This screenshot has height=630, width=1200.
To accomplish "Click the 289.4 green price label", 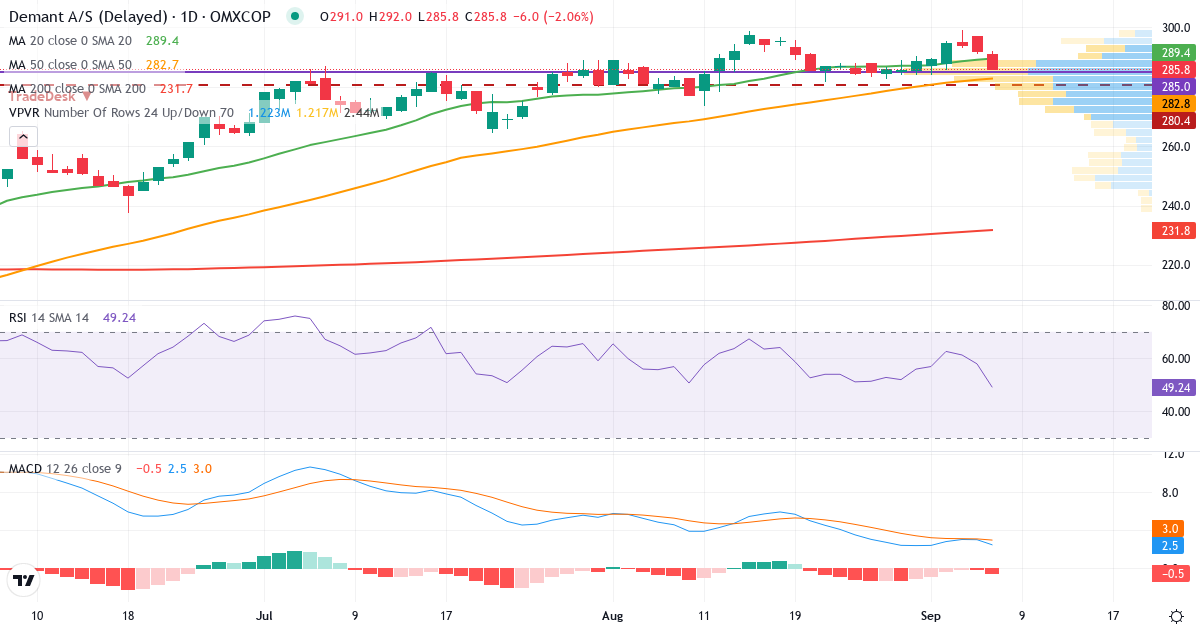I will [x=1174, y=52].
